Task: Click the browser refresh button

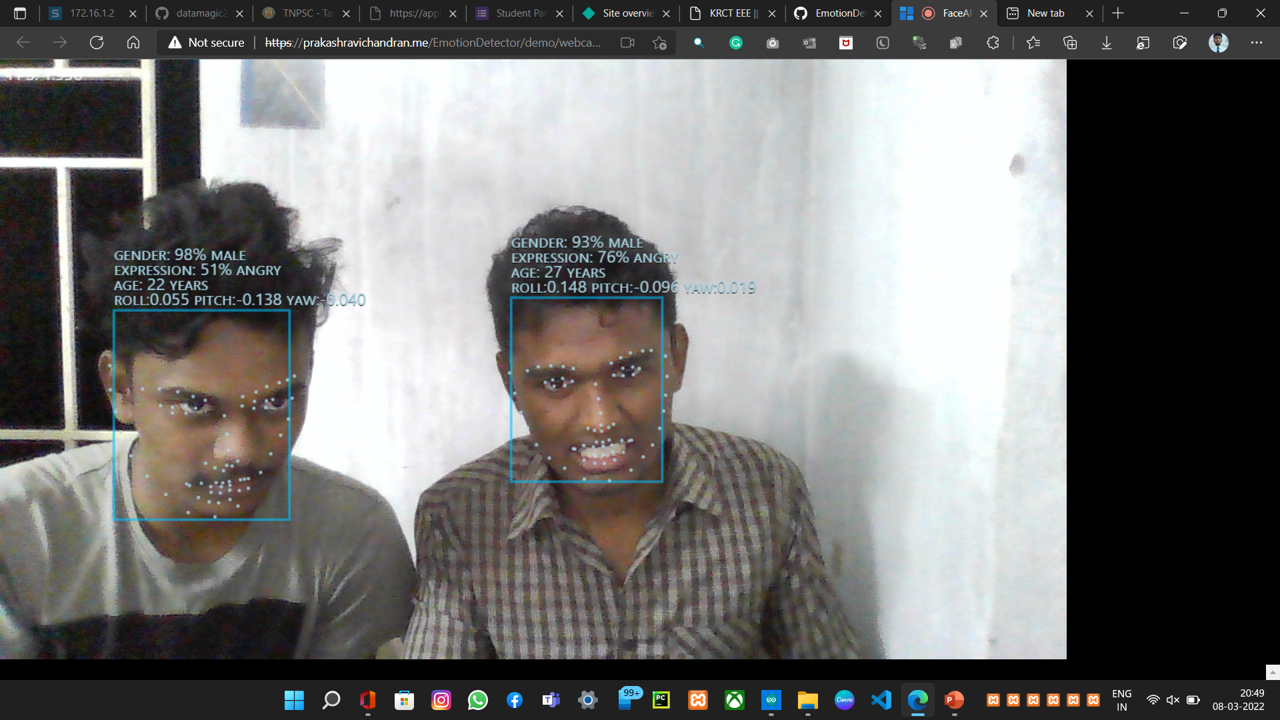Action: 97,43
